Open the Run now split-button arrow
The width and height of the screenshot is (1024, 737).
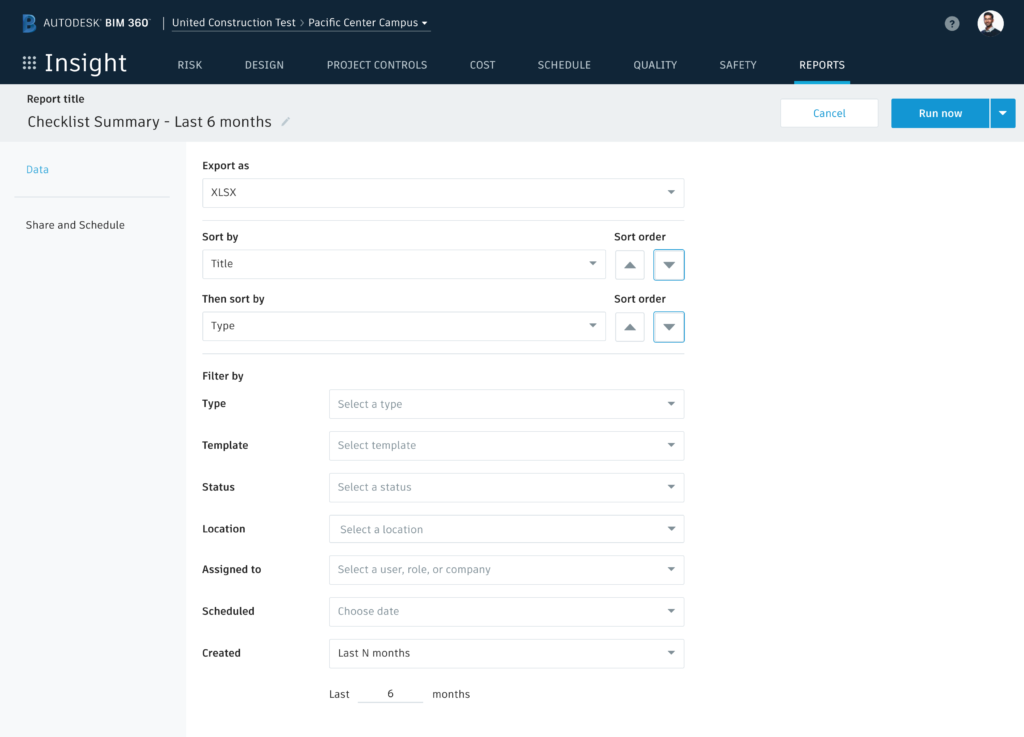coord(1002,113)
